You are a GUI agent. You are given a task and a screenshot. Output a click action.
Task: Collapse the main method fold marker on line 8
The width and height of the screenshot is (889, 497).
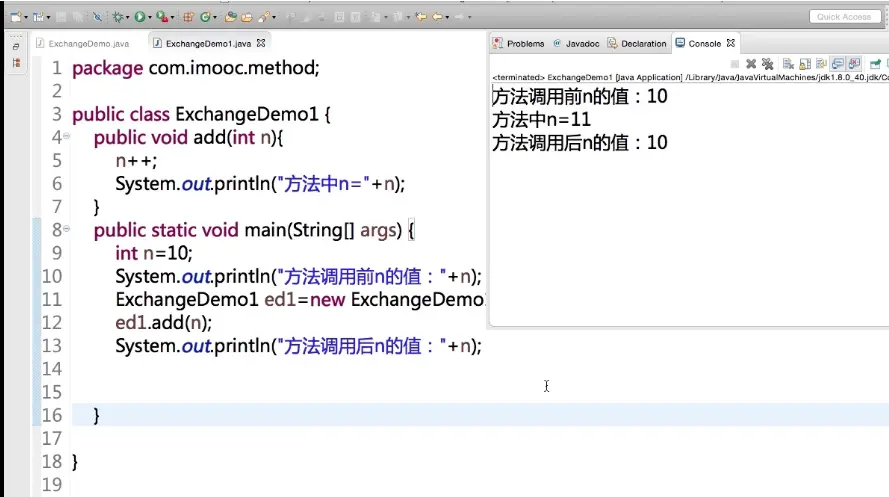coord(66,228)
